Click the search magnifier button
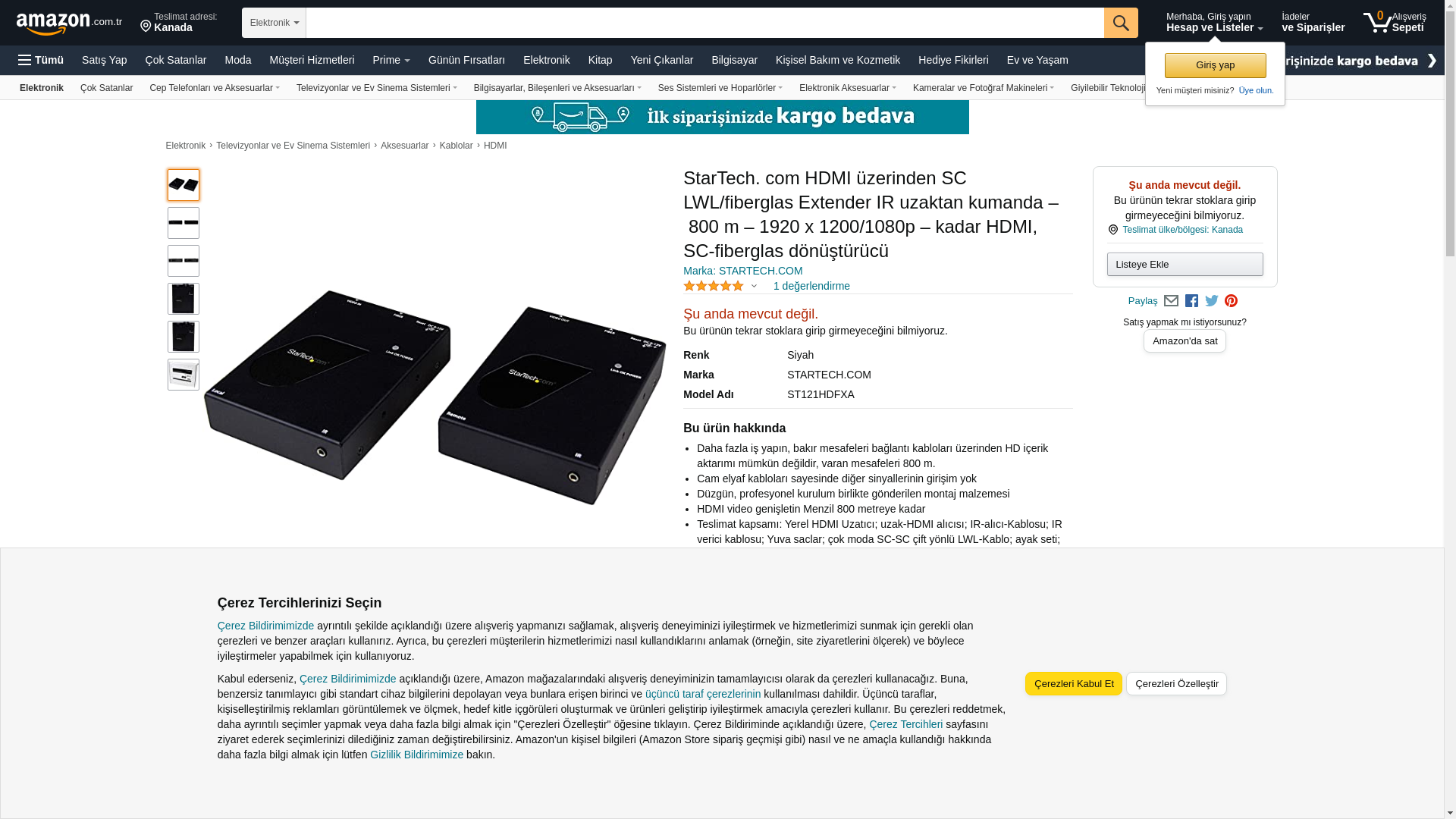The height and width of the screenshot is (819, 1456). point(1121,23)
